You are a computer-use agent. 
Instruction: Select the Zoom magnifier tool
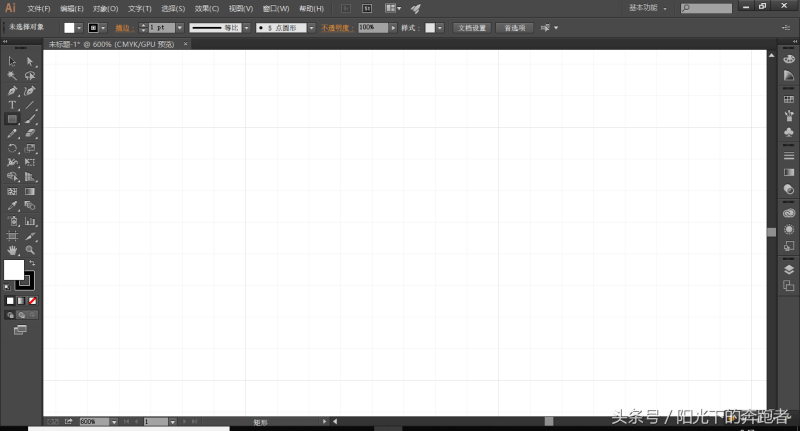30,250
